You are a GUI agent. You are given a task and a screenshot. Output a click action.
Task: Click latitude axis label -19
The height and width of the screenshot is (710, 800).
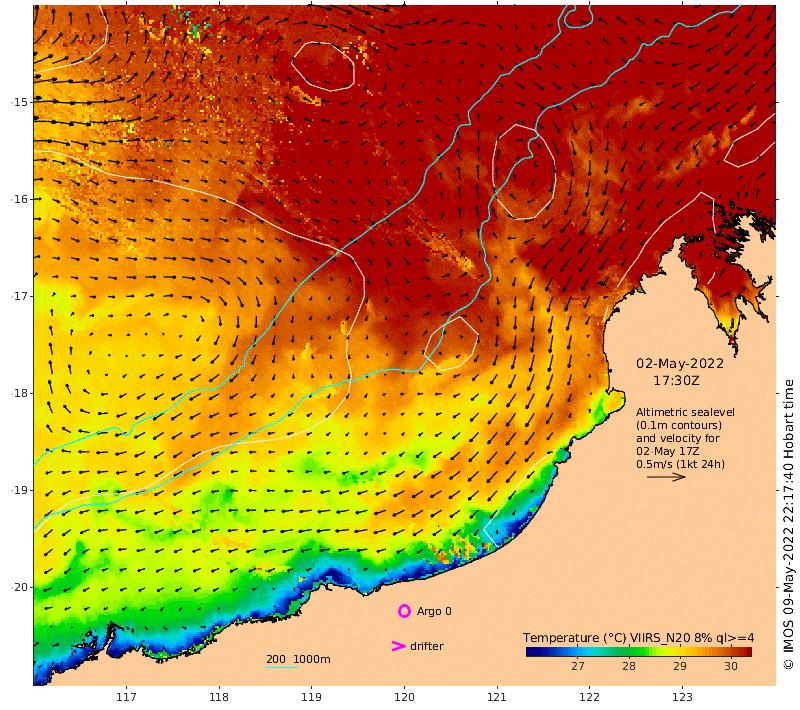pos(19,490)
